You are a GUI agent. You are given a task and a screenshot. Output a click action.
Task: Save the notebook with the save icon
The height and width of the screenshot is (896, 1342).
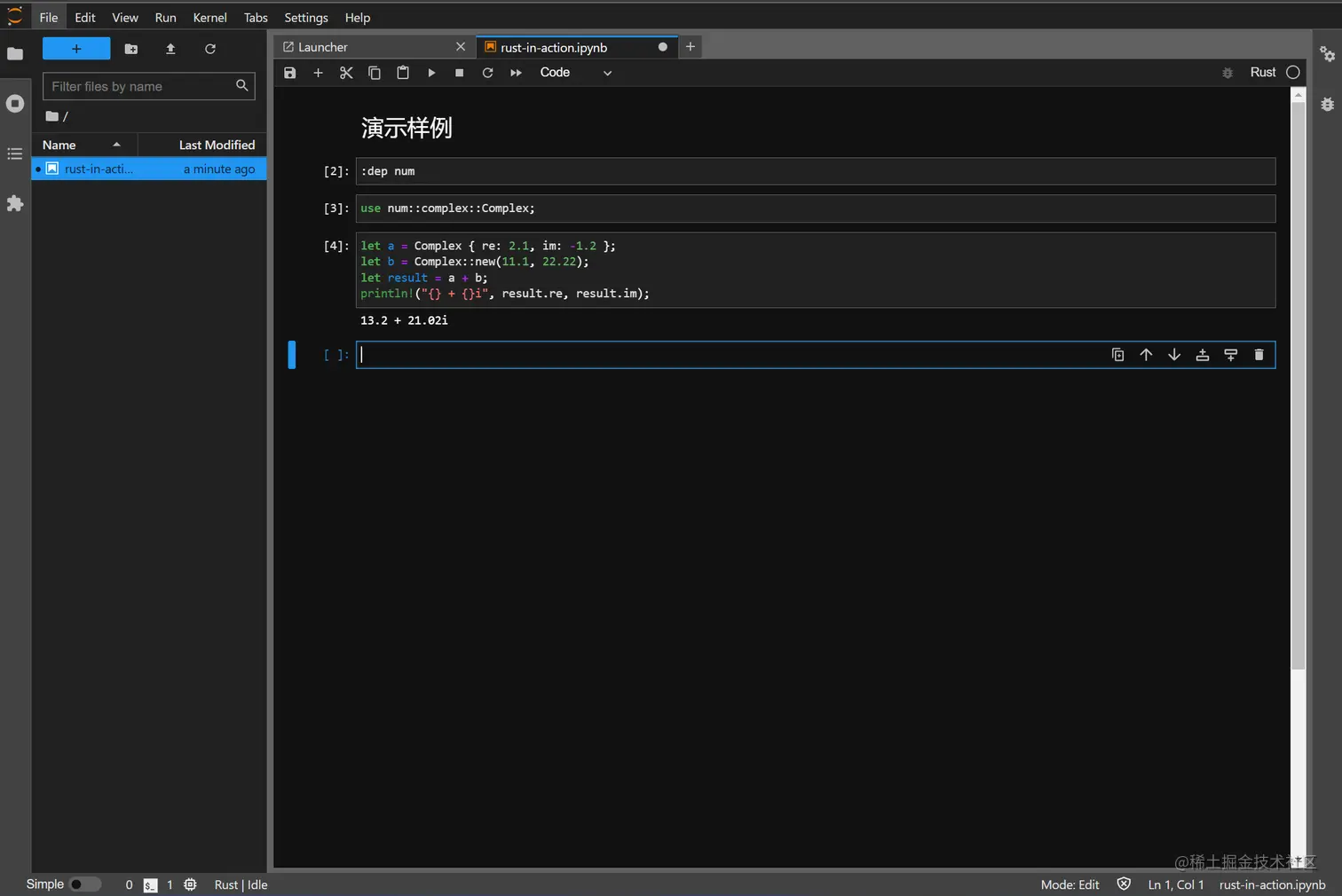pyautogui.click(x=290, y=73)
